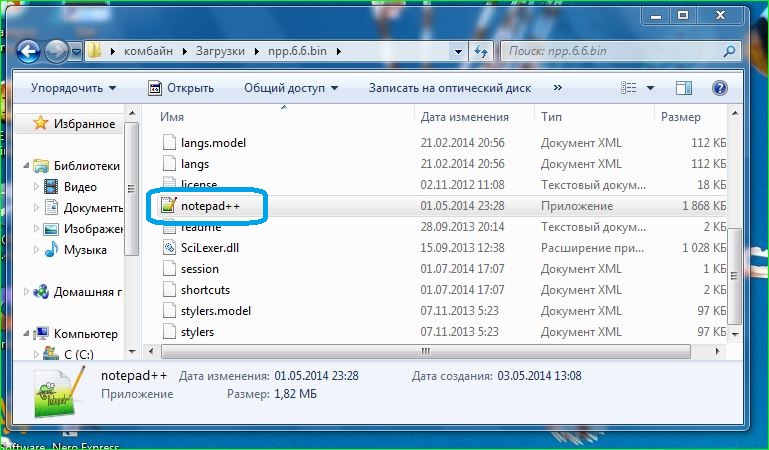Screen dimensions: 769x450
Task: Select the notepad++ application icon
Action: (x=169, y=206)
